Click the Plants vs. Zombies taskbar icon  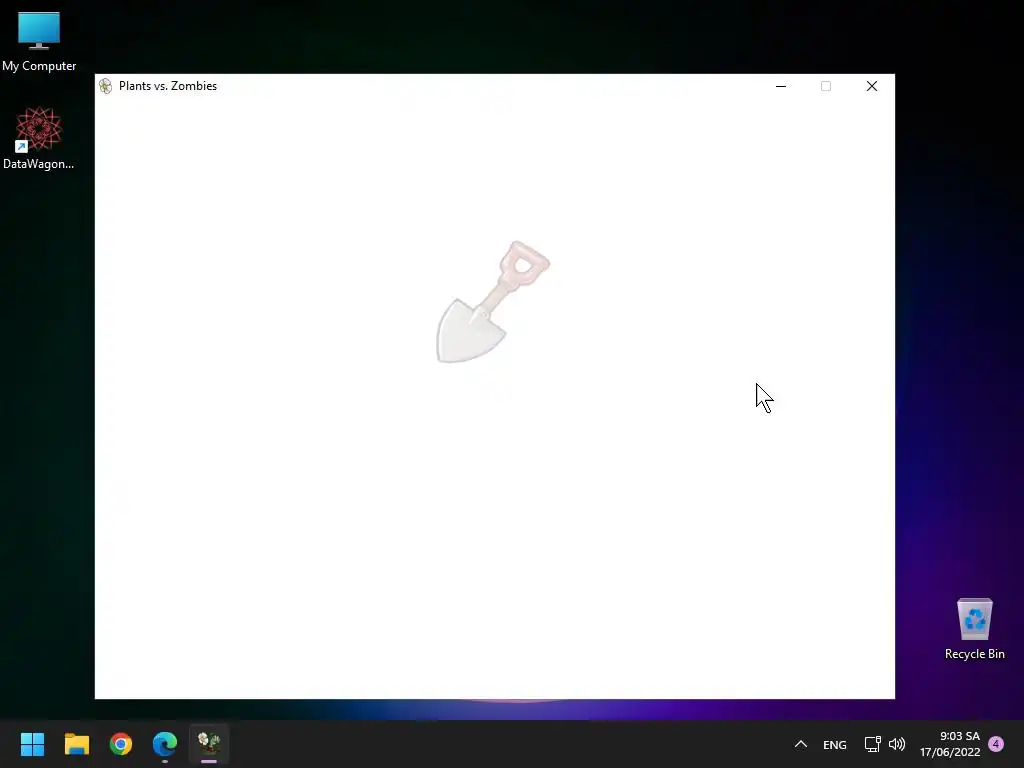[x=209, y=744]
